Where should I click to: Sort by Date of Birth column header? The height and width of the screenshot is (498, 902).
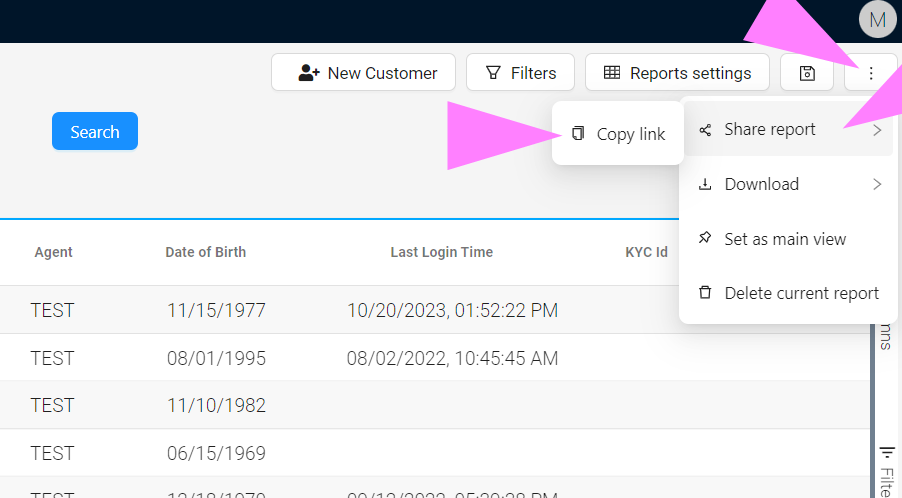[x=205, y=252]
